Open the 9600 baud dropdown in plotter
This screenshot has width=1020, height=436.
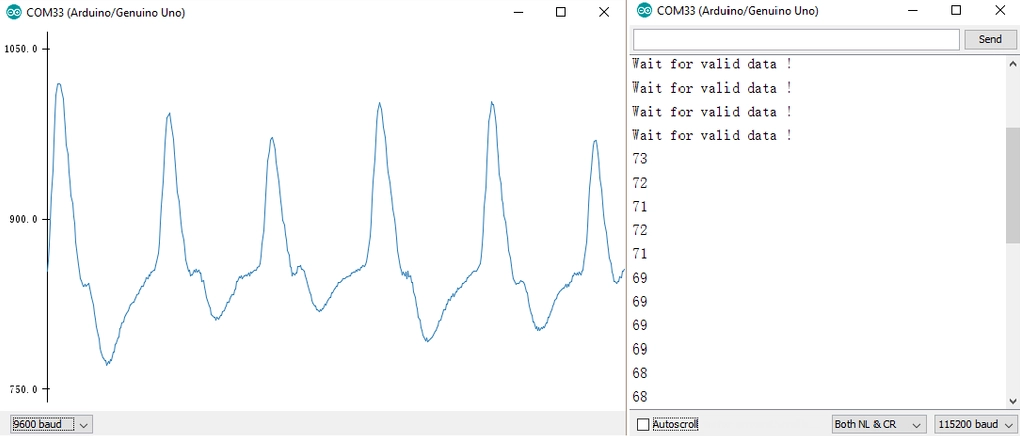click(51, 424)
